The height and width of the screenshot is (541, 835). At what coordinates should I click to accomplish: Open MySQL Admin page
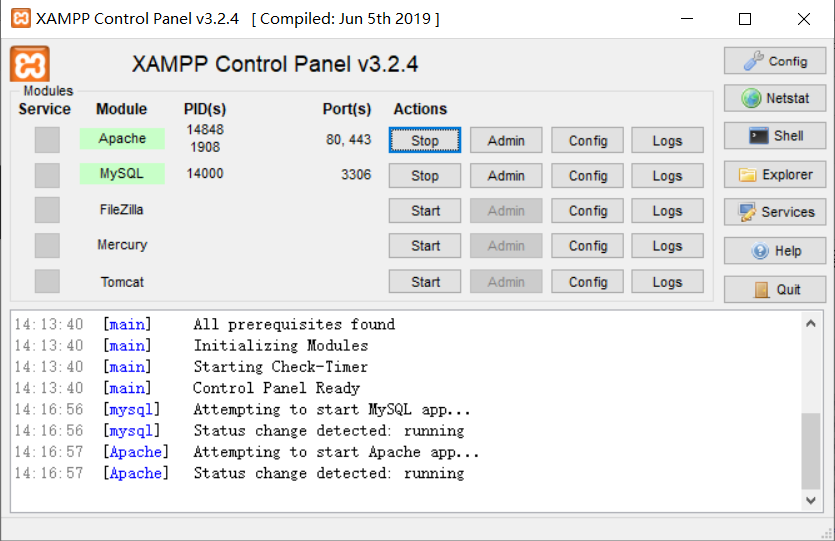(x=506, y=176)
